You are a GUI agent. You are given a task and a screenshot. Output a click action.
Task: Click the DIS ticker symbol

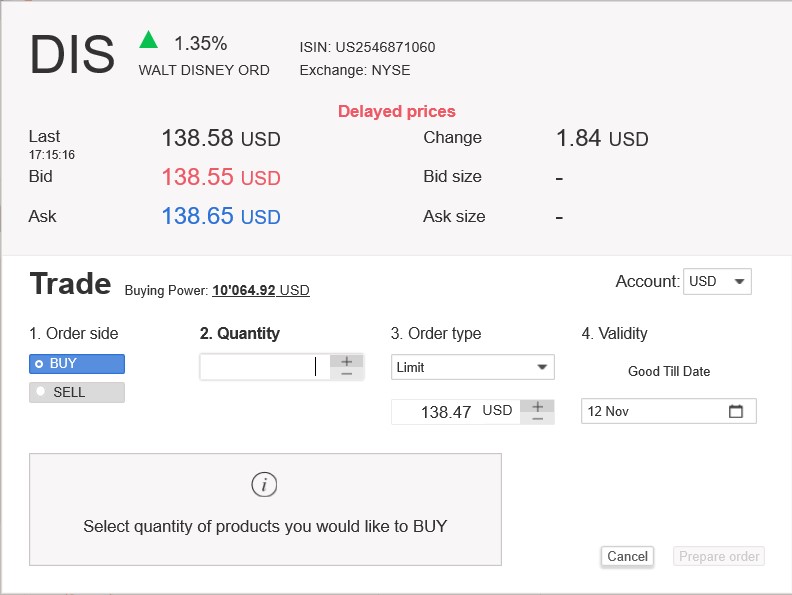tap(72, 55)
